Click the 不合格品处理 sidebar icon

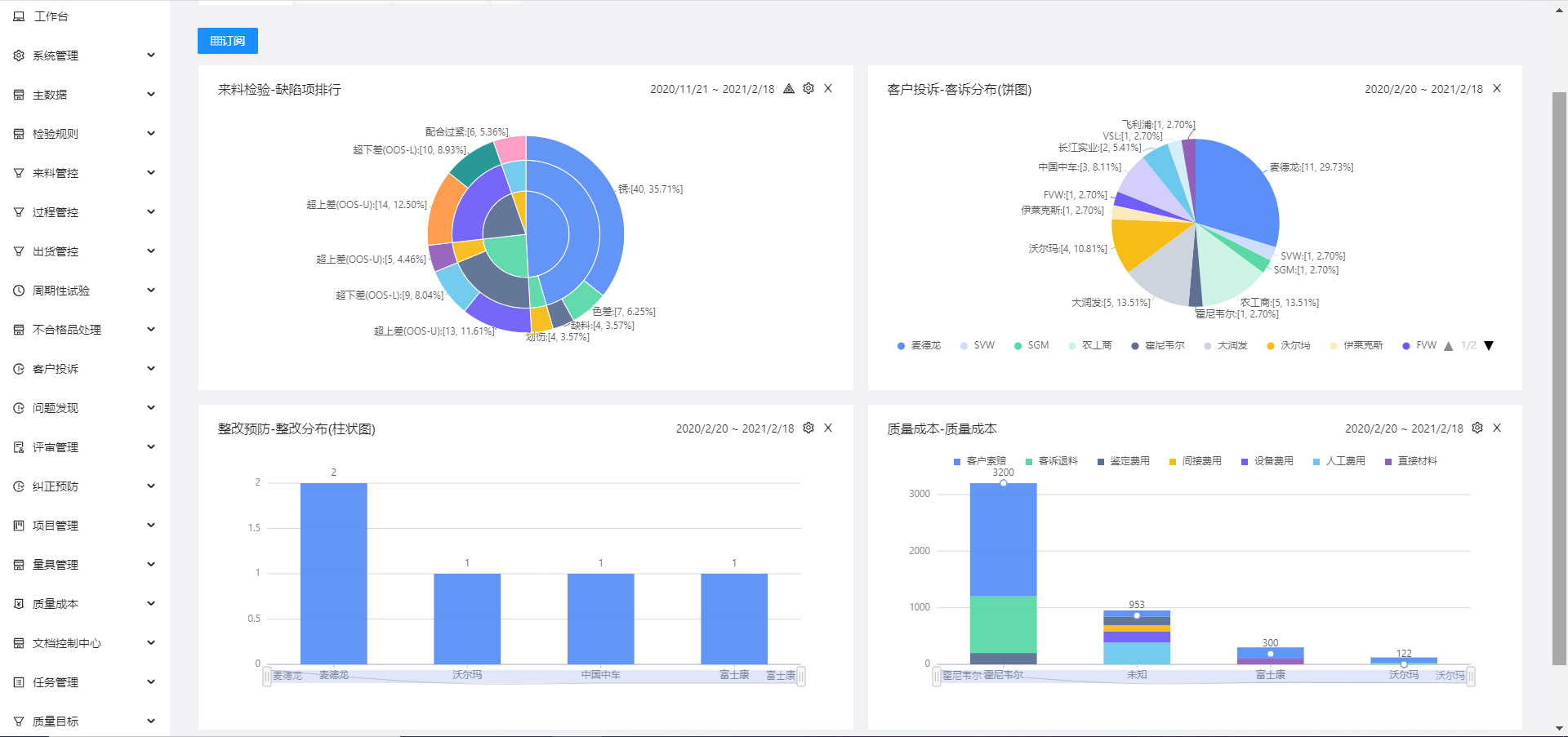[19, 330]
